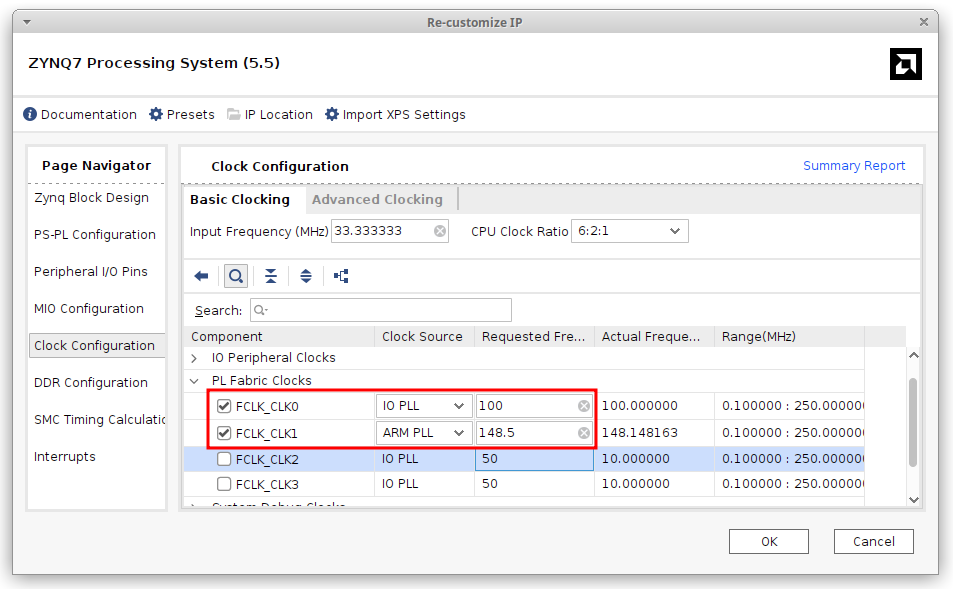Select FCLK_CLK3 row label
This screenshot has height=589, width=953.
click(x=267, y=484)
